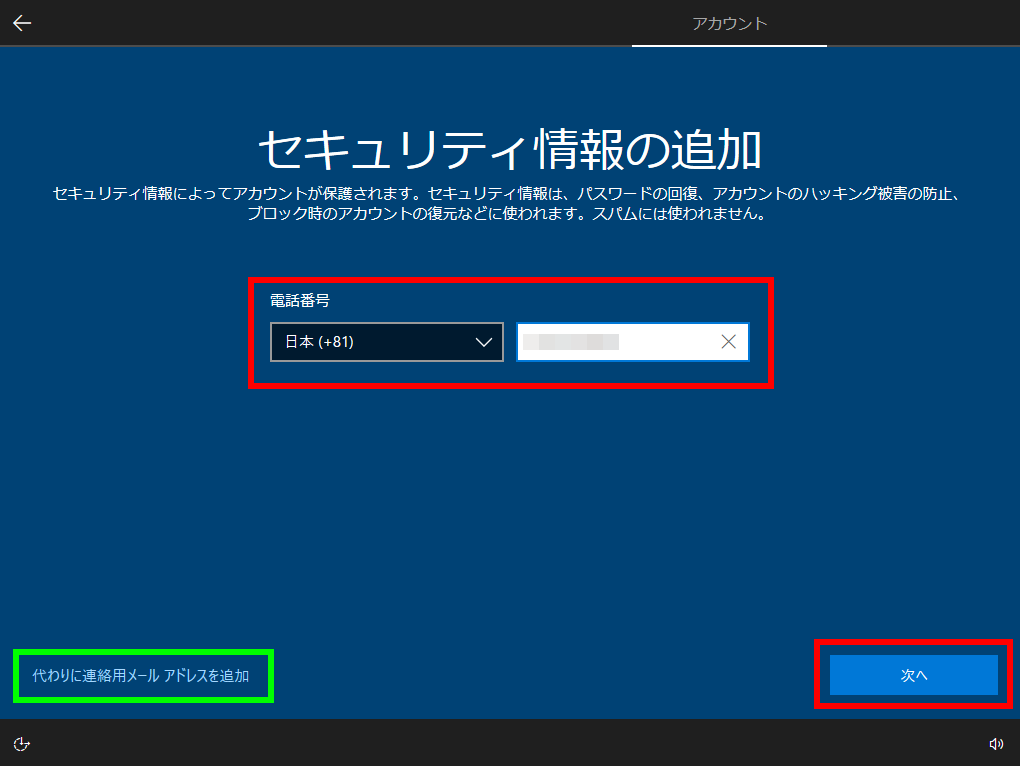The image size is (1020, 766).
Task: Click the セキュリティ情報の追加 heading
Action: 510,150
